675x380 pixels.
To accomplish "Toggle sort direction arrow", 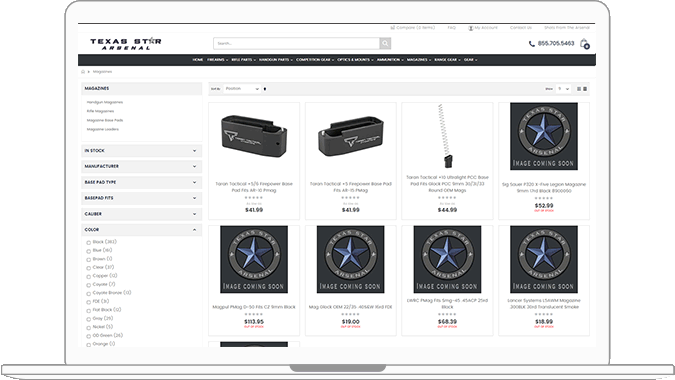I will coord(265,89).
